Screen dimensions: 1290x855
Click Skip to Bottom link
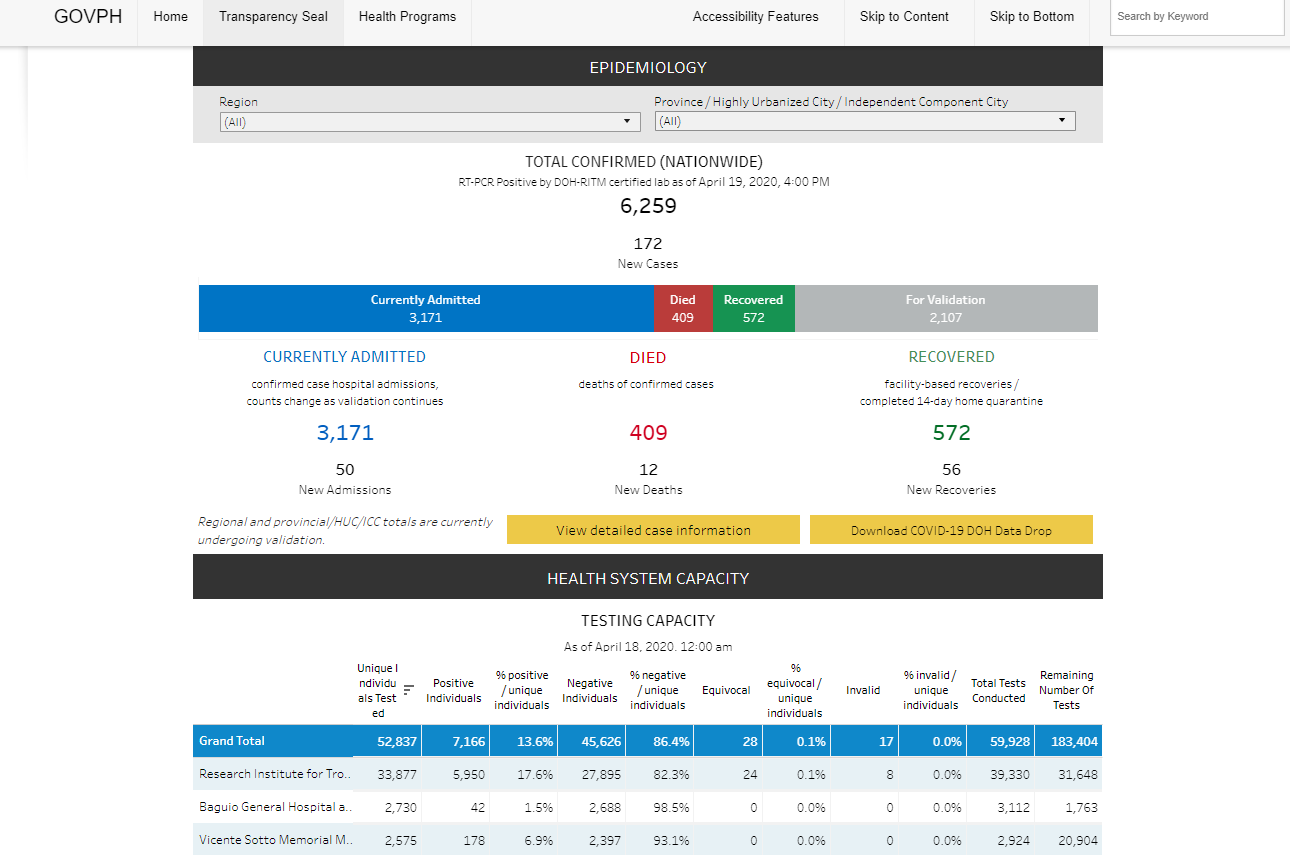pyautogui.click(x=1032, y=17)
